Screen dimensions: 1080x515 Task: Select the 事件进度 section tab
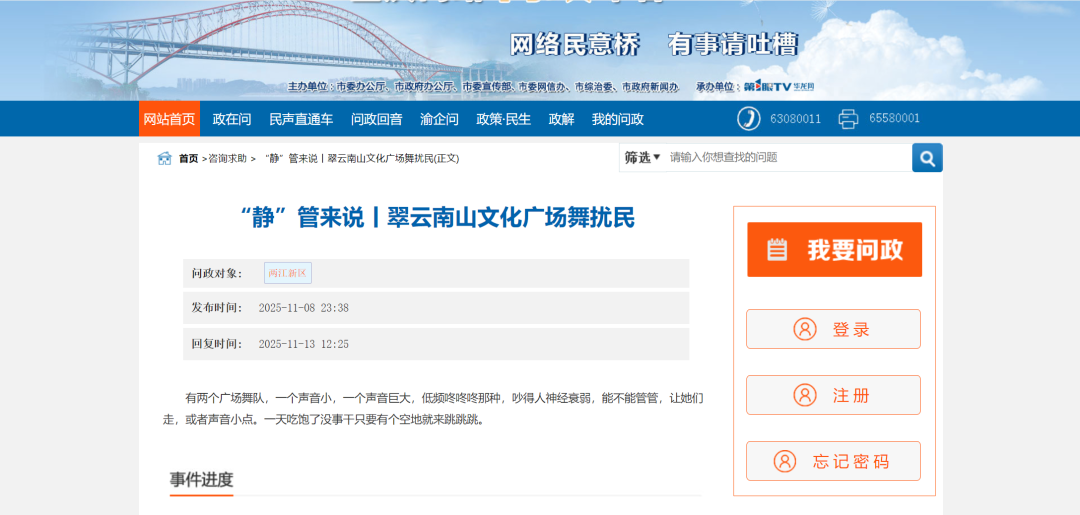click(202, 479)
